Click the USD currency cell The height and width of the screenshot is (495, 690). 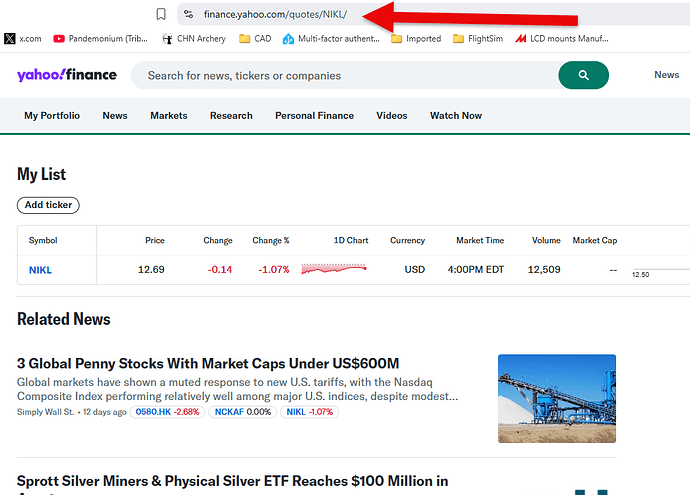pos(415,269)
